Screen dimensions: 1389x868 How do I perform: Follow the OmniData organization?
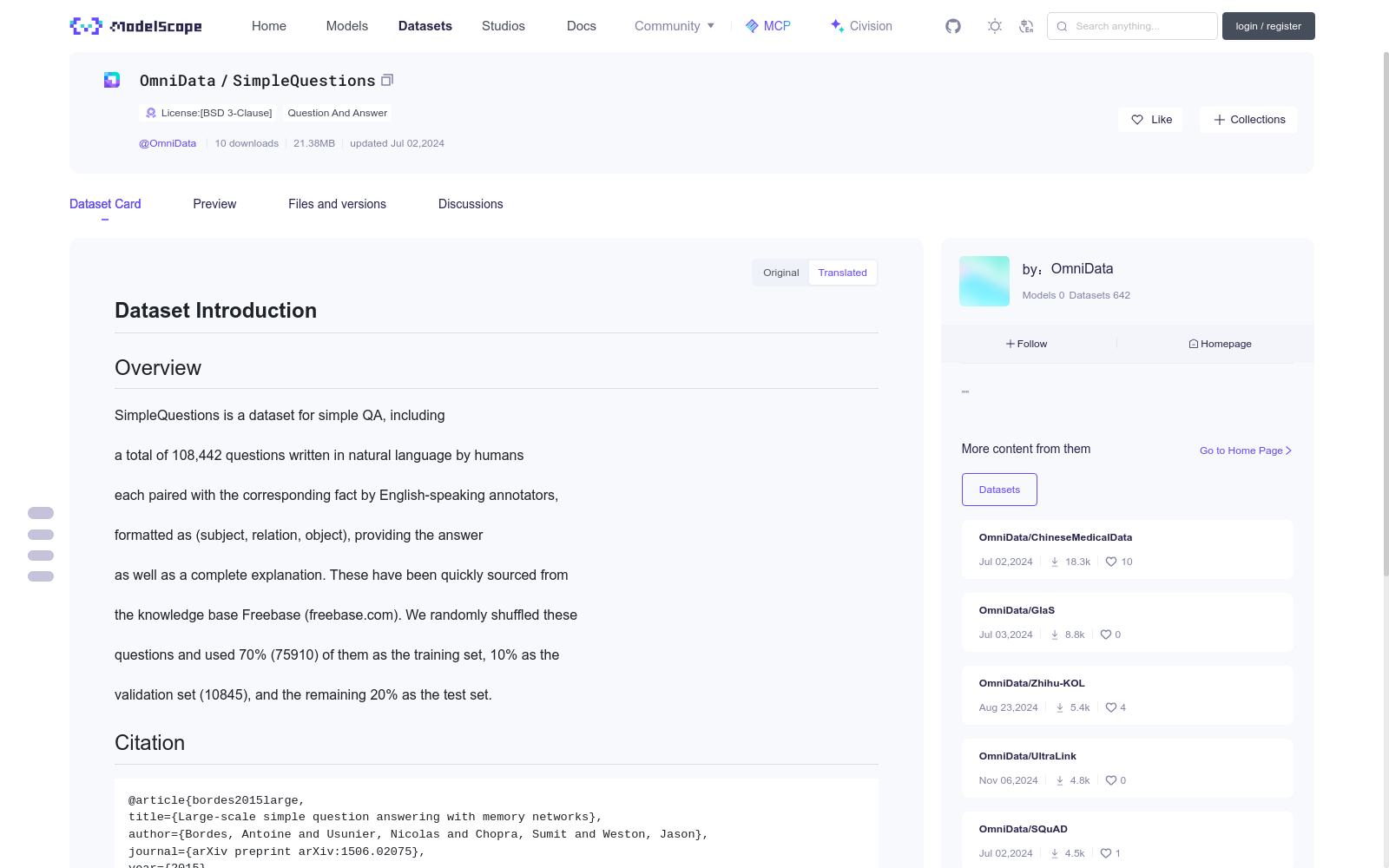[x=1027, y=344]
